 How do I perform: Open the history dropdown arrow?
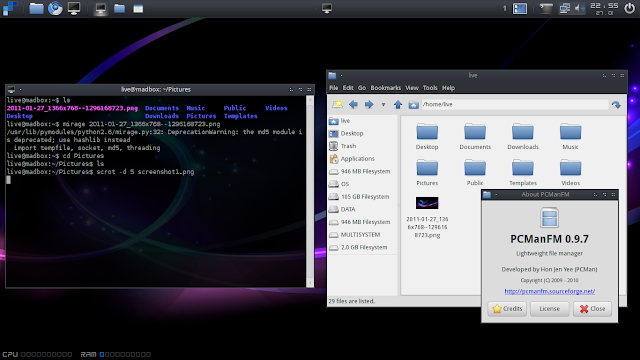383,104
